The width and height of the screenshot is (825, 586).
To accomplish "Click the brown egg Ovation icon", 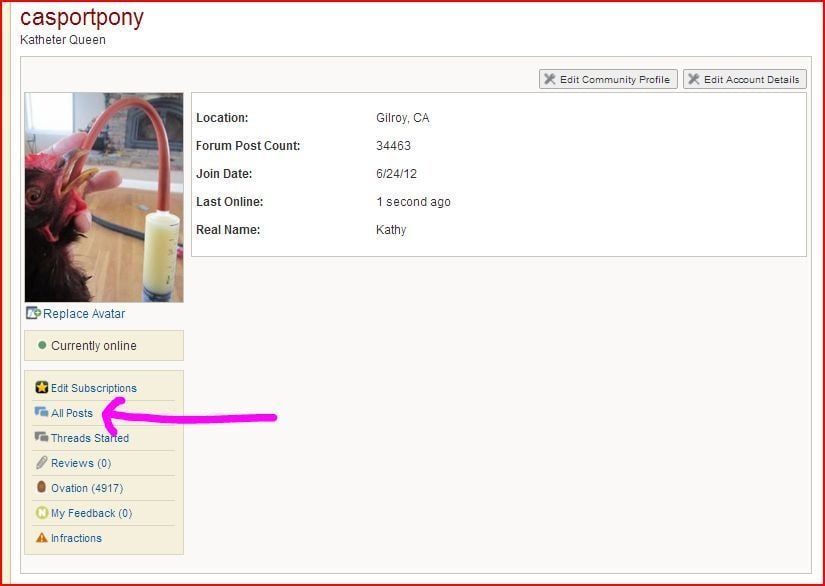I will point(41,488).
